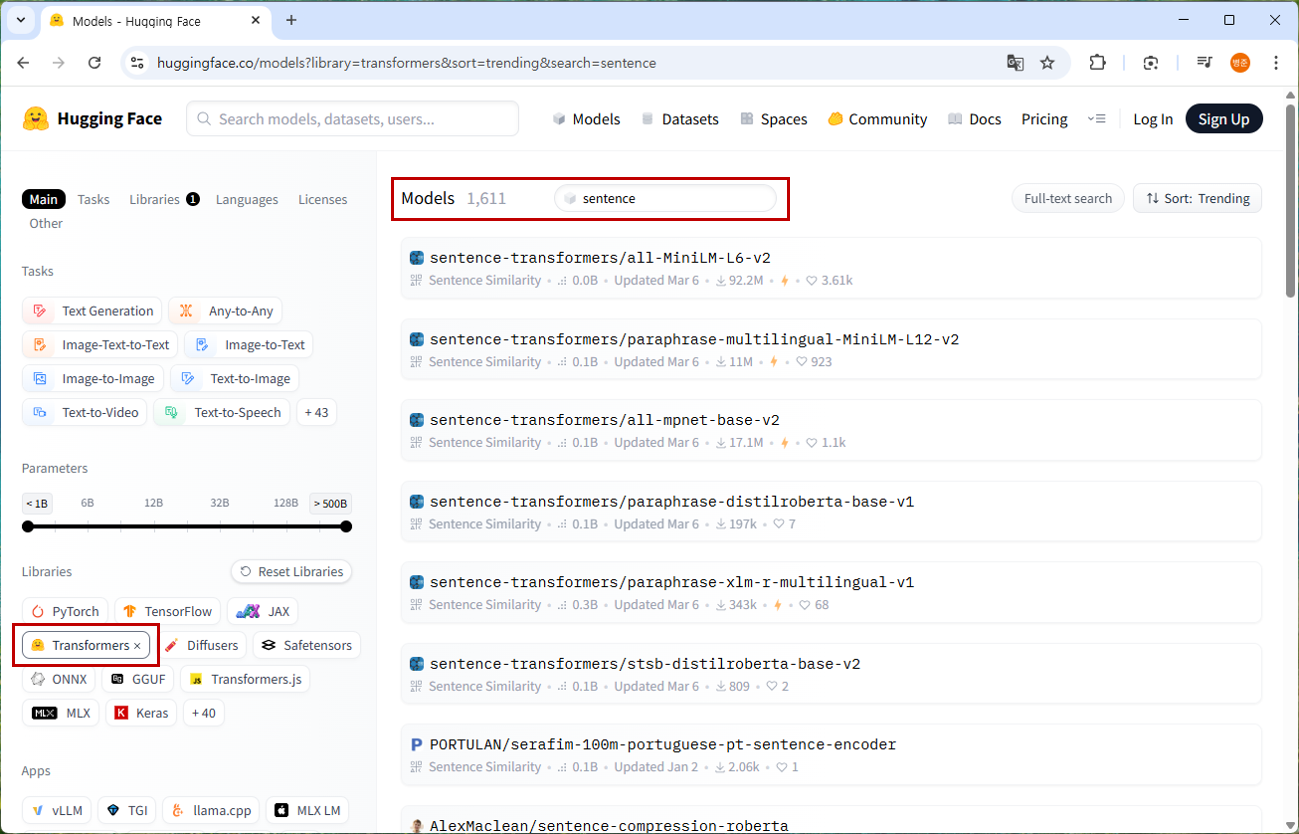Click the right handle of Parameters slider
The width and height of the screenshot is (1299, 834).
346,527
